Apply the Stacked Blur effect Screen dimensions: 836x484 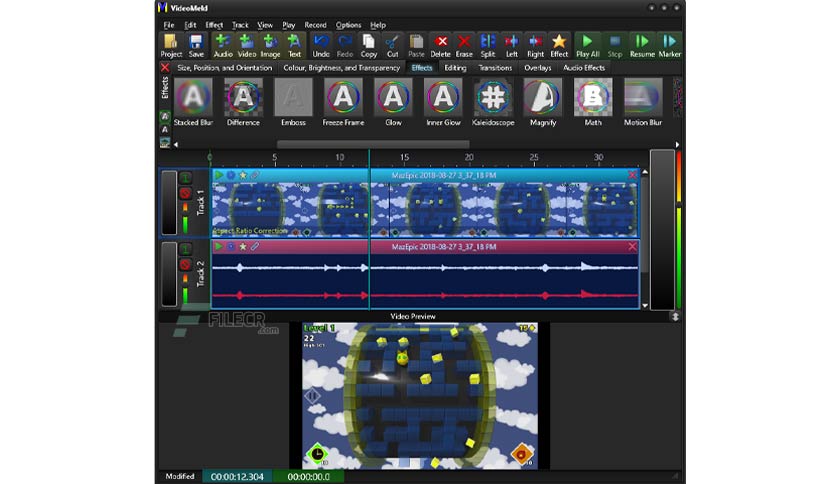coord(193,102)
